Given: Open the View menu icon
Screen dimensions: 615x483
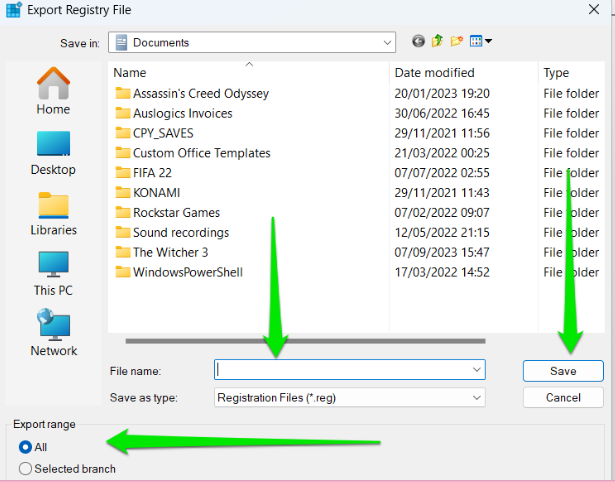Looking at the screenshot, I should 480,41.
